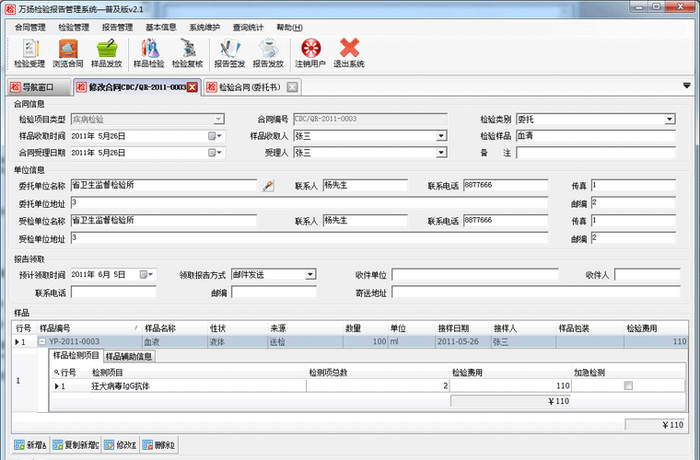Screen dimensions: 700x460
Task: Click the 2011-05-26 date cell
Action: 462,342
